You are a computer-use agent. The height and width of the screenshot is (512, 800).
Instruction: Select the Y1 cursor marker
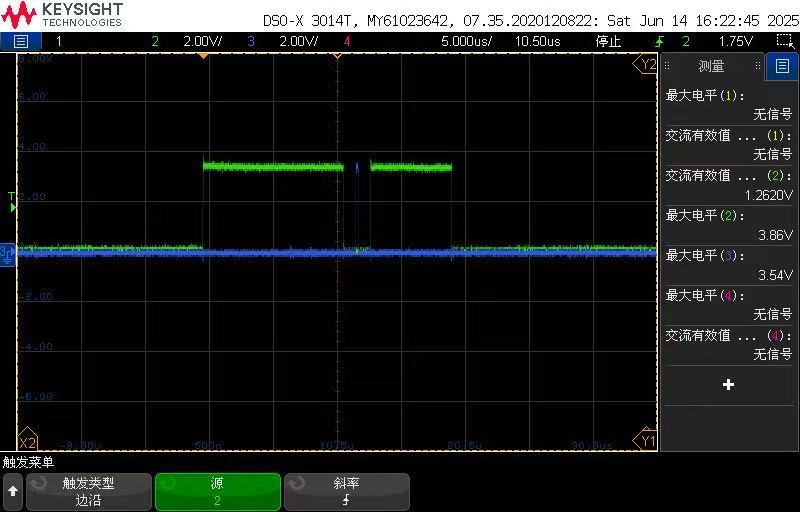[x=645, y=441]
